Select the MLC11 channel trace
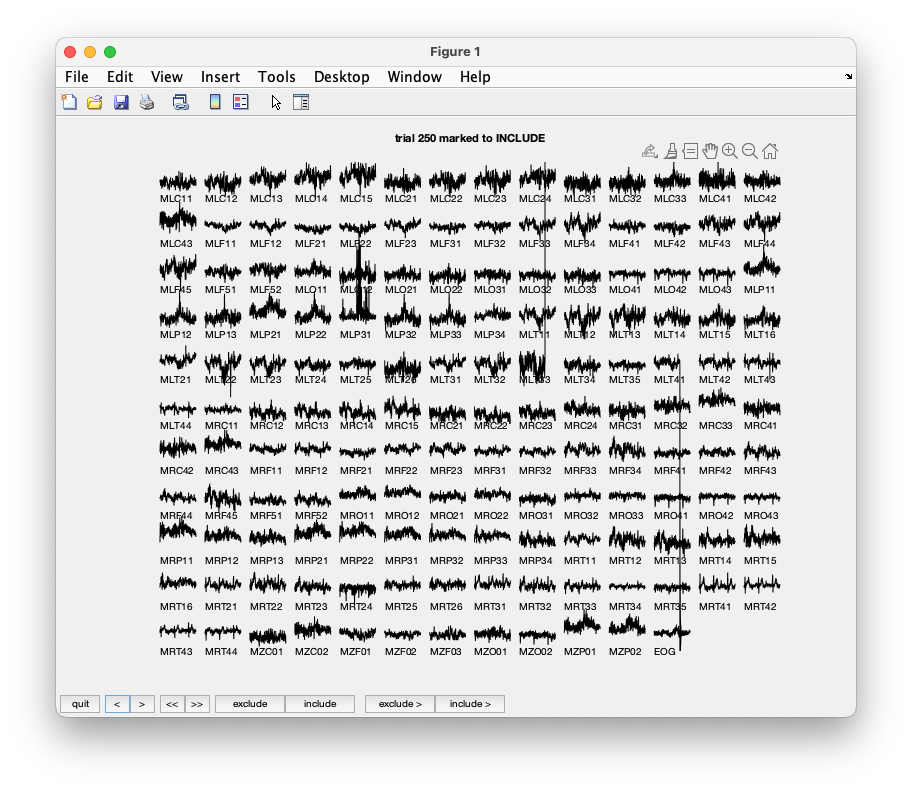The image size is (912, 791). tap(177, 182)
